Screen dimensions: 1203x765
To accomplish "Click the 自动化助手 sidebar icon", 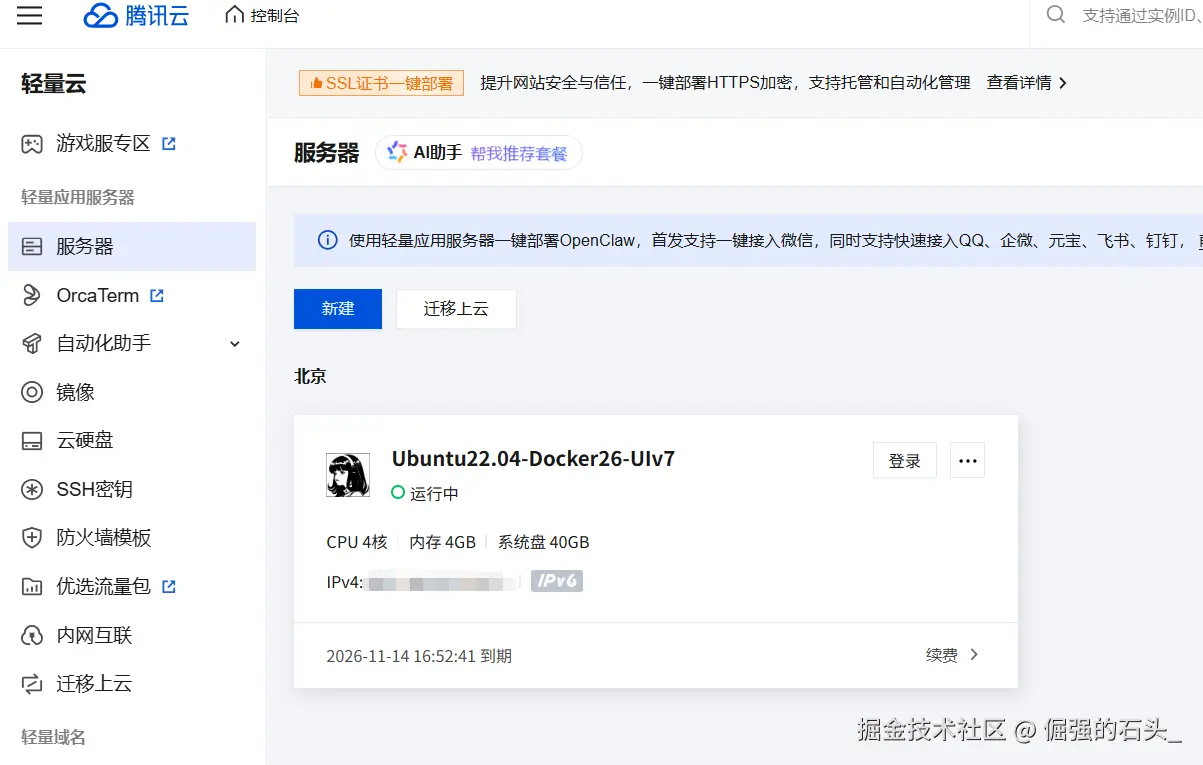I will 32,343.
